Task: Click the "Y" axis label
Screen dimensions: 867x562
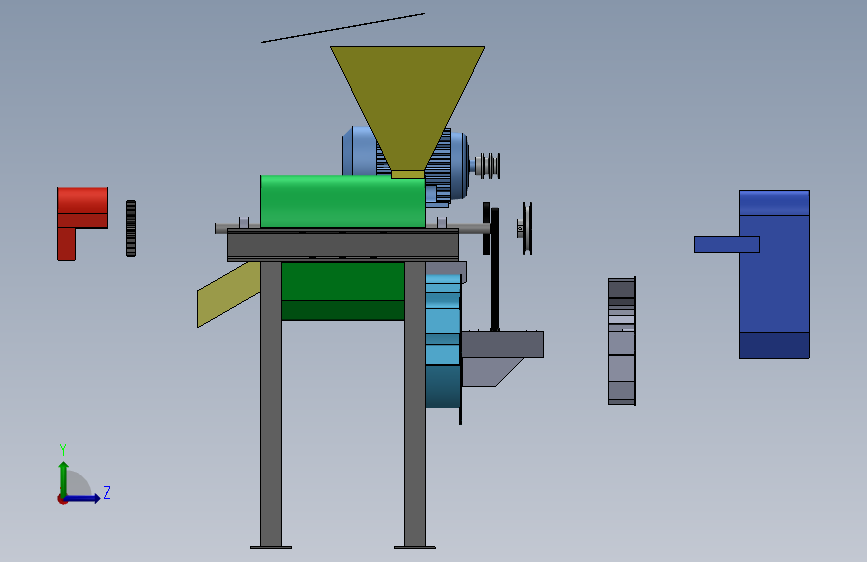Action: tap(63, 449)
